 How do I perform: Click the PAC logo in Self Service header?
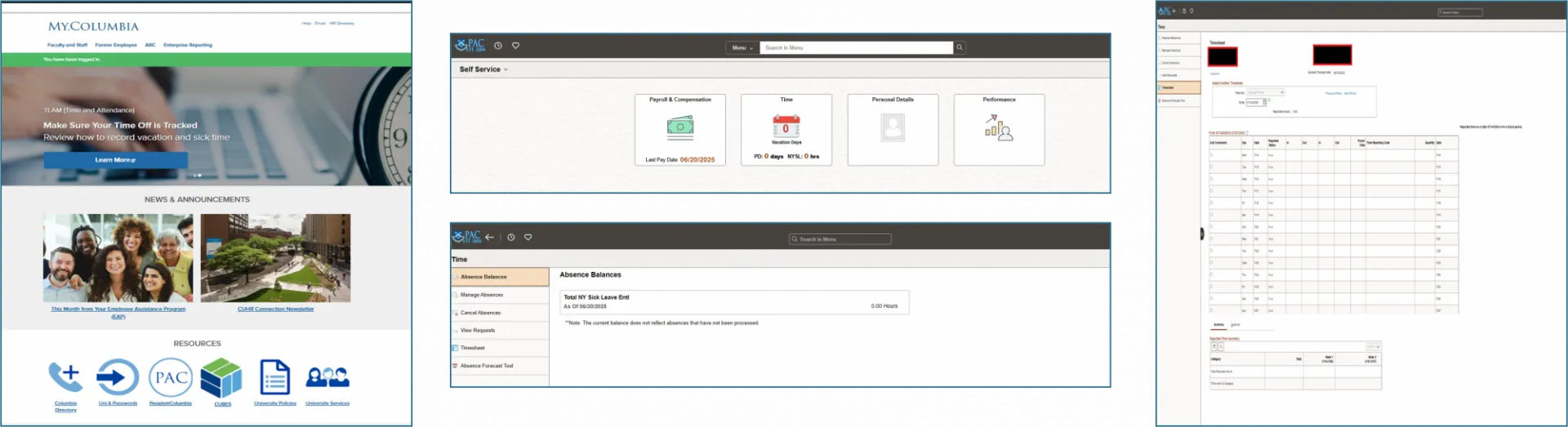click(x=470, y=46)
